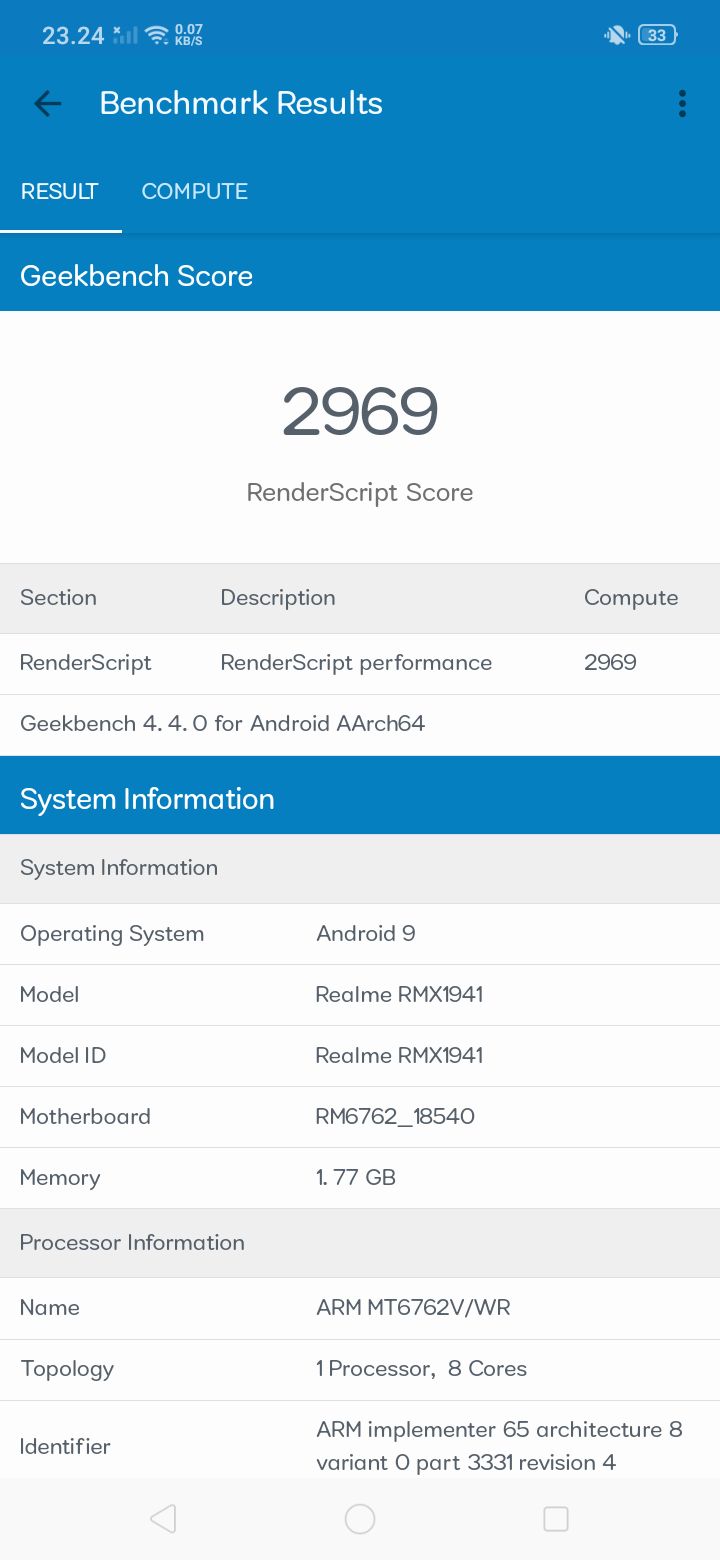Tap the 1 Processor, 8 Cores value
720x1560 pixels.
(x=421, y=1369)
